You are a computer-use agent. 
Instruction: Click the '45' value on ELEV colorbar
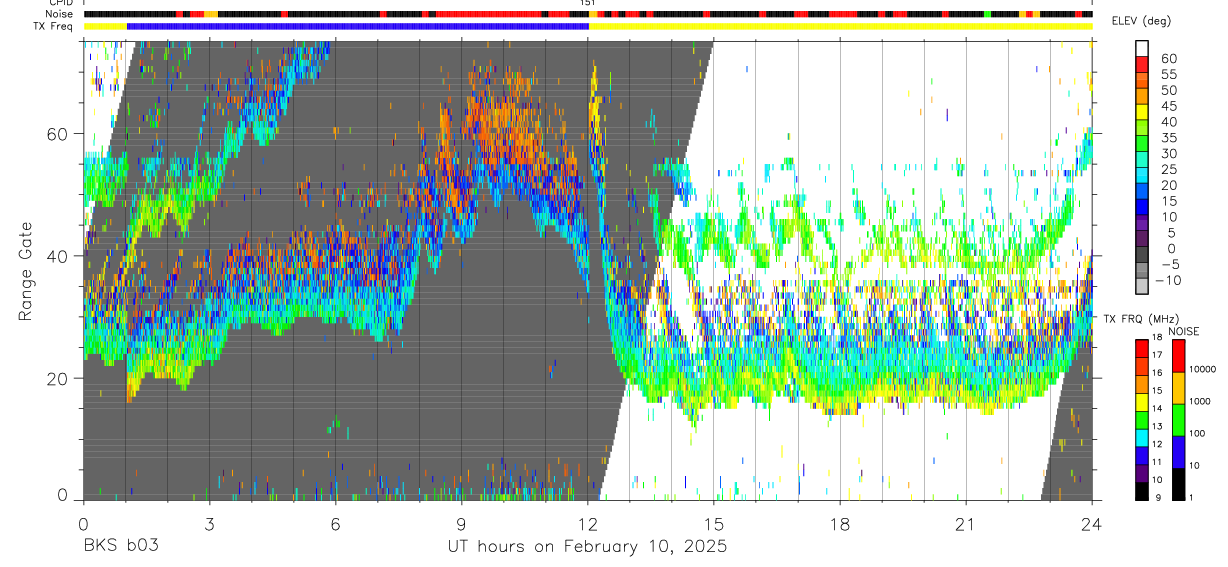pos(1167,106)
